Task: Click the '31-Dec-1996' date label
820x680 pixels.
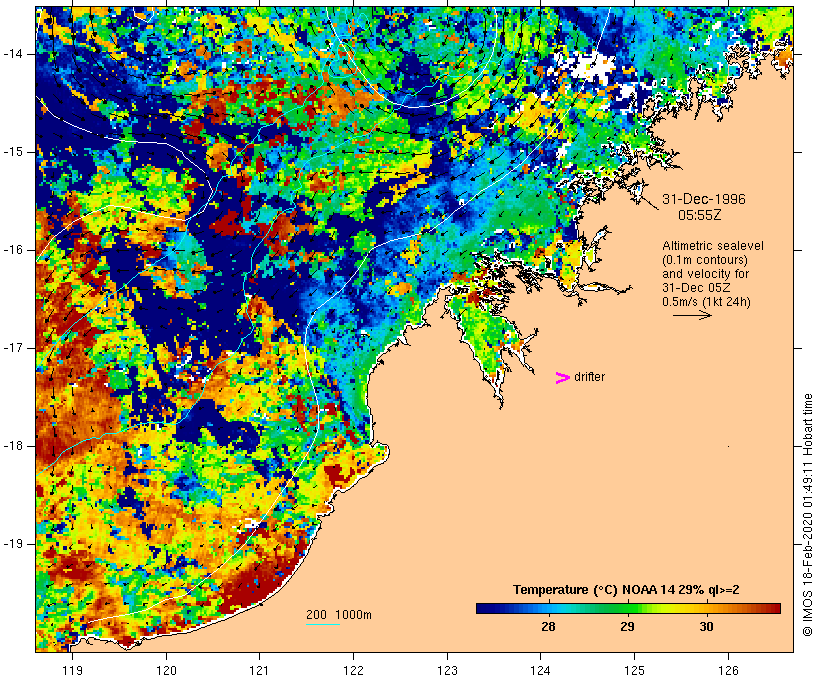Action: tap(704, 199)
